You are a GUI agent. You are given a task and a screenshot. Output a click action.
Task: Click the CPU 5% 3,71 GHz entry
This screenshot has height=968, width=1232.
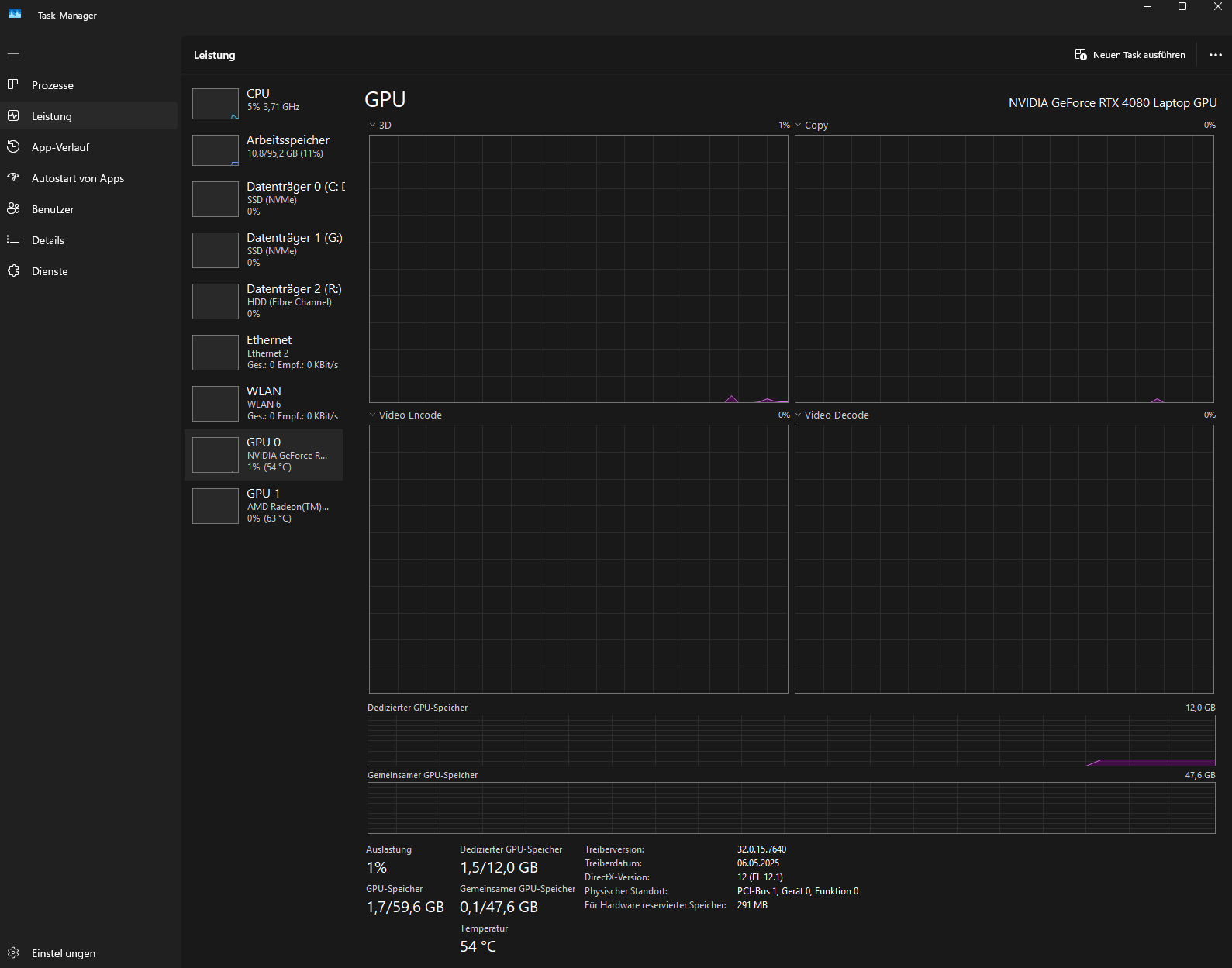(x=264, y=104)
